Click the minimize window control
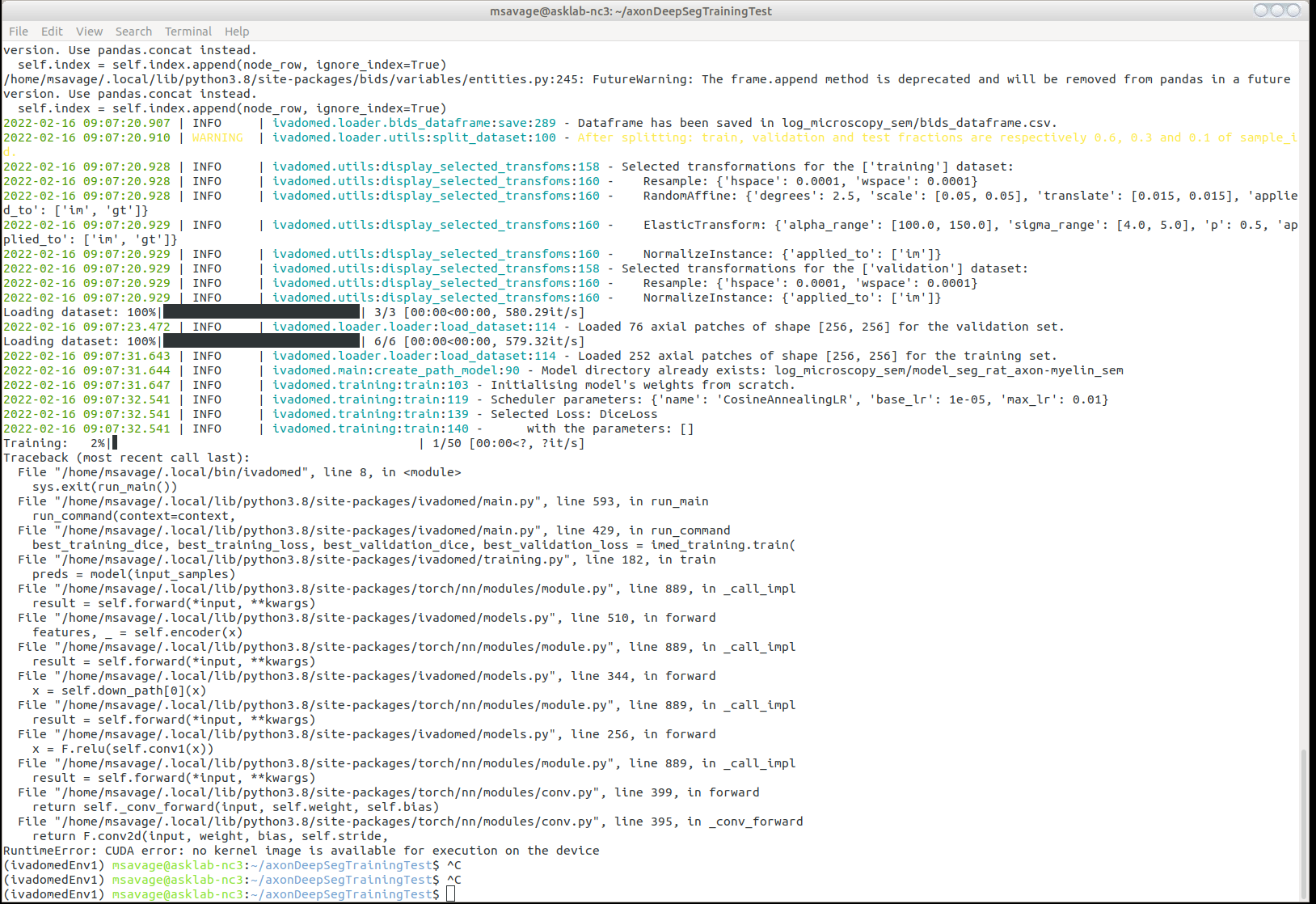This screenshot has width=1316, height=904. click(1261, 10)
